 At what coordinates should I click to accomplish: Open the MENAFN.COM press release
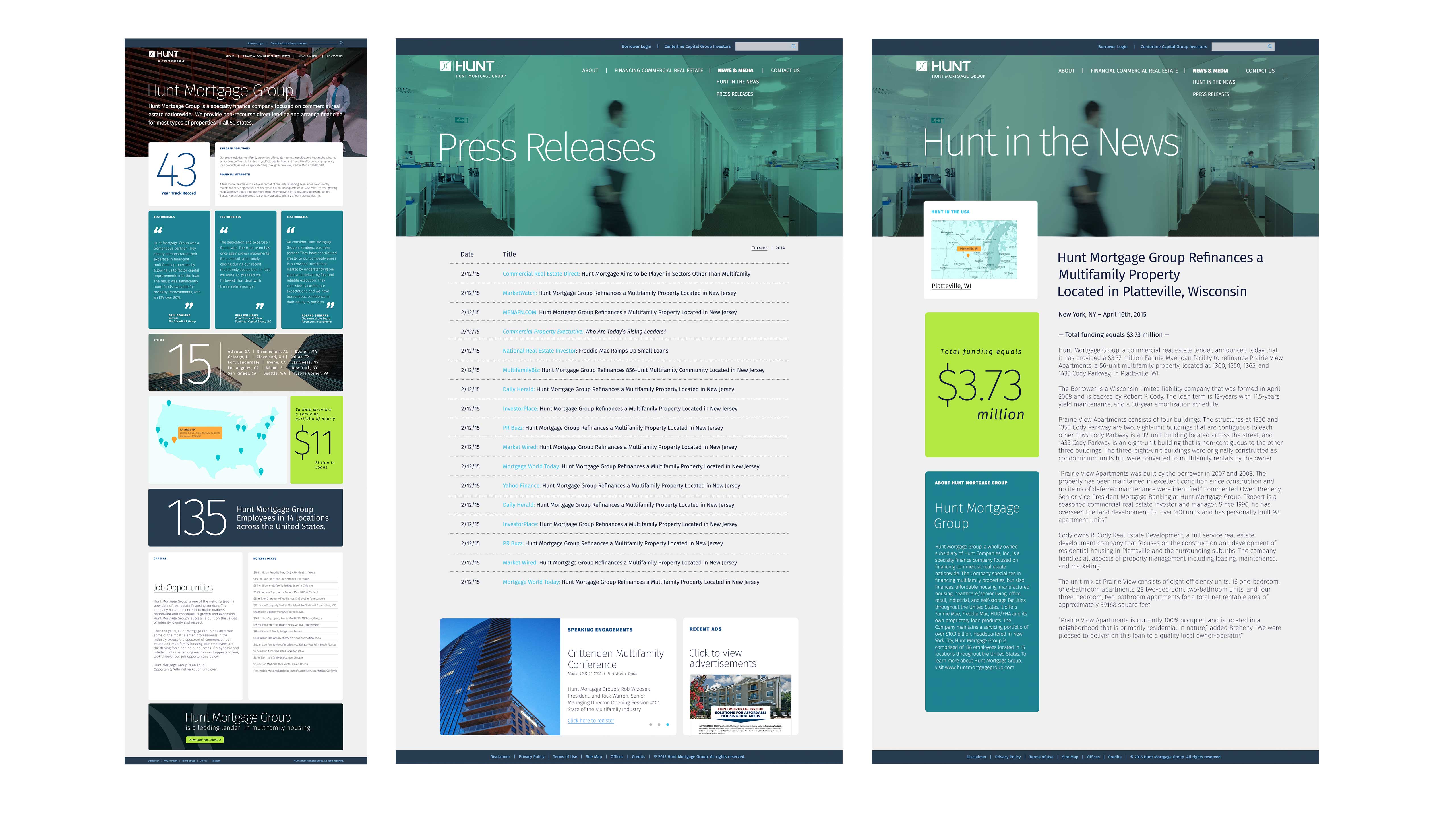coord(619,312)
